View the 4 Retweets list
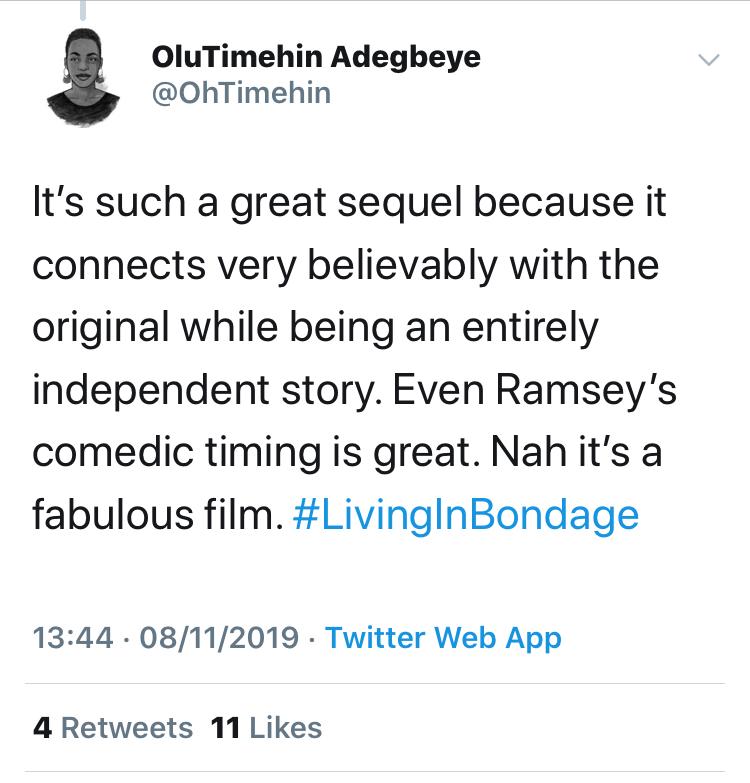Viewport: 750px width, 783px height. [113, 727]
